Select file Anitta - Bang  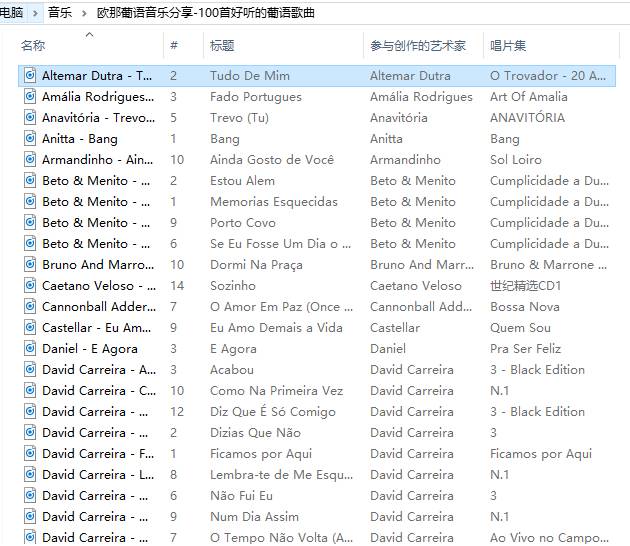click(80, 139)
